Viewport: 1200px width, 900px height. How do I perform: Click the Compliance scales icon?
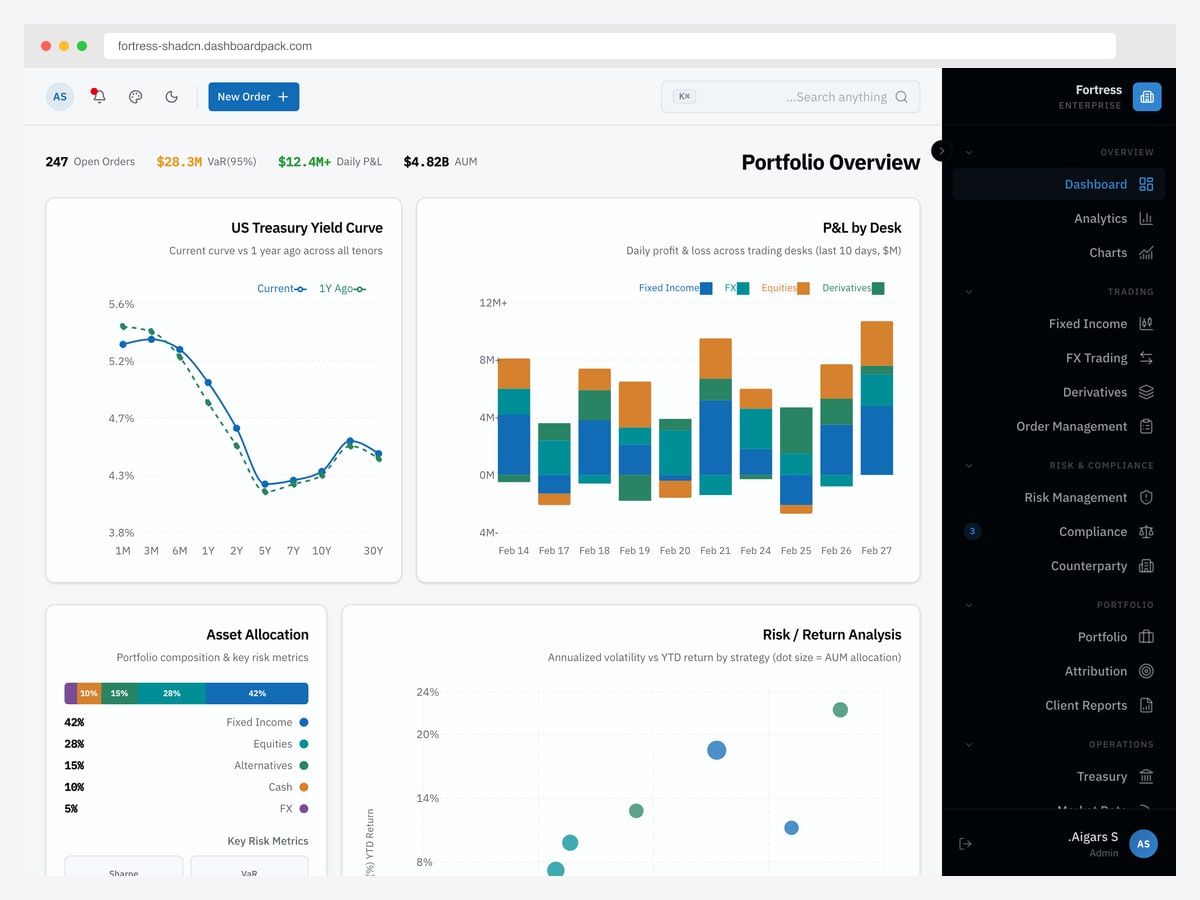pyautogui.click(x=1146, y=532)
